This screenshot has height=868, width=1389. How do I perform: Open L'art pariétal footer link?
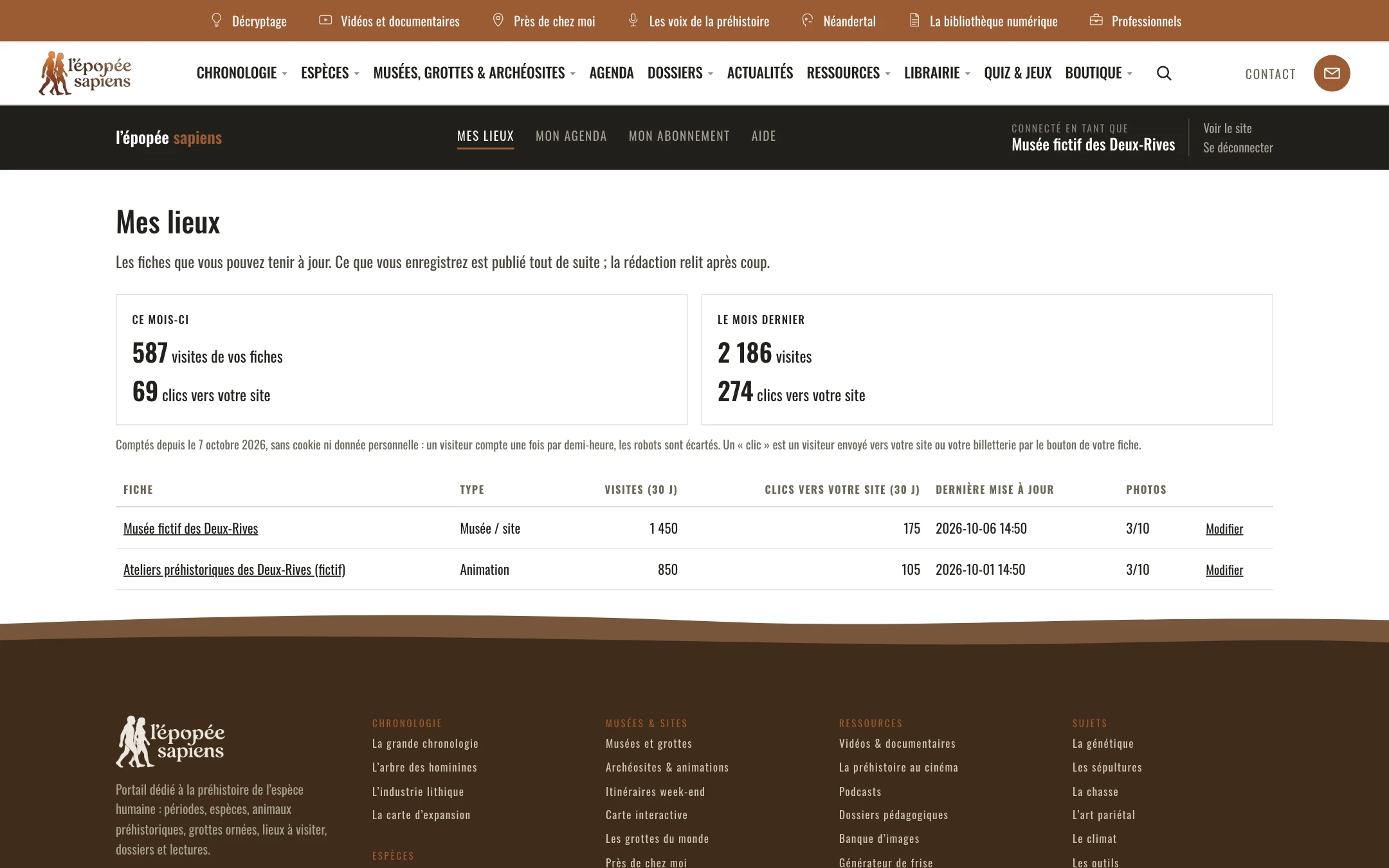(1103, 815)
